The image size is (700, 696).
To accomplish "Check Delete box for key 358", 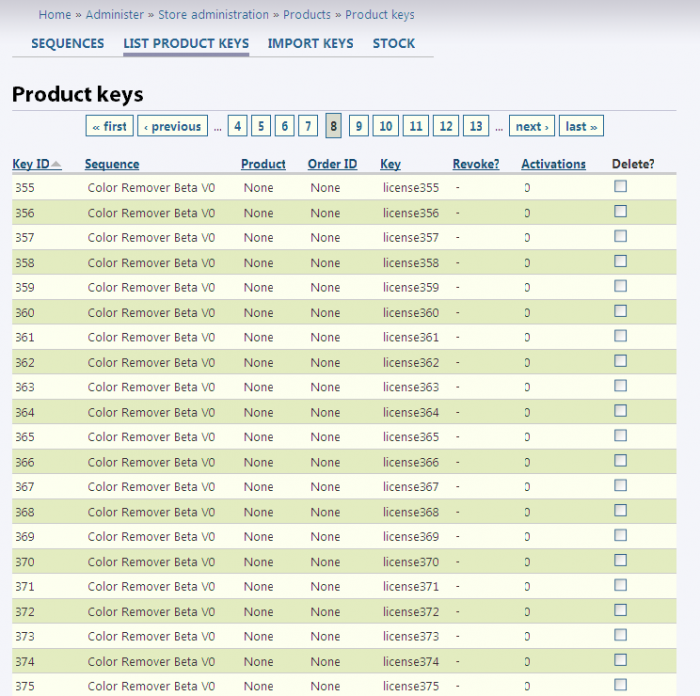I will pos(621,261).
